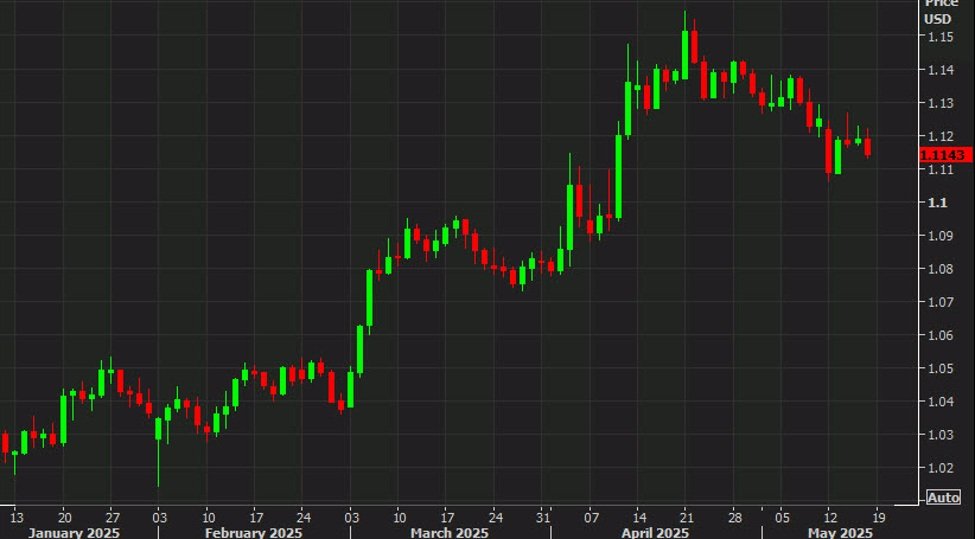Select the red 1.1143 current price tag
This screenshot has height=539, width=975.
coord(944,154)
